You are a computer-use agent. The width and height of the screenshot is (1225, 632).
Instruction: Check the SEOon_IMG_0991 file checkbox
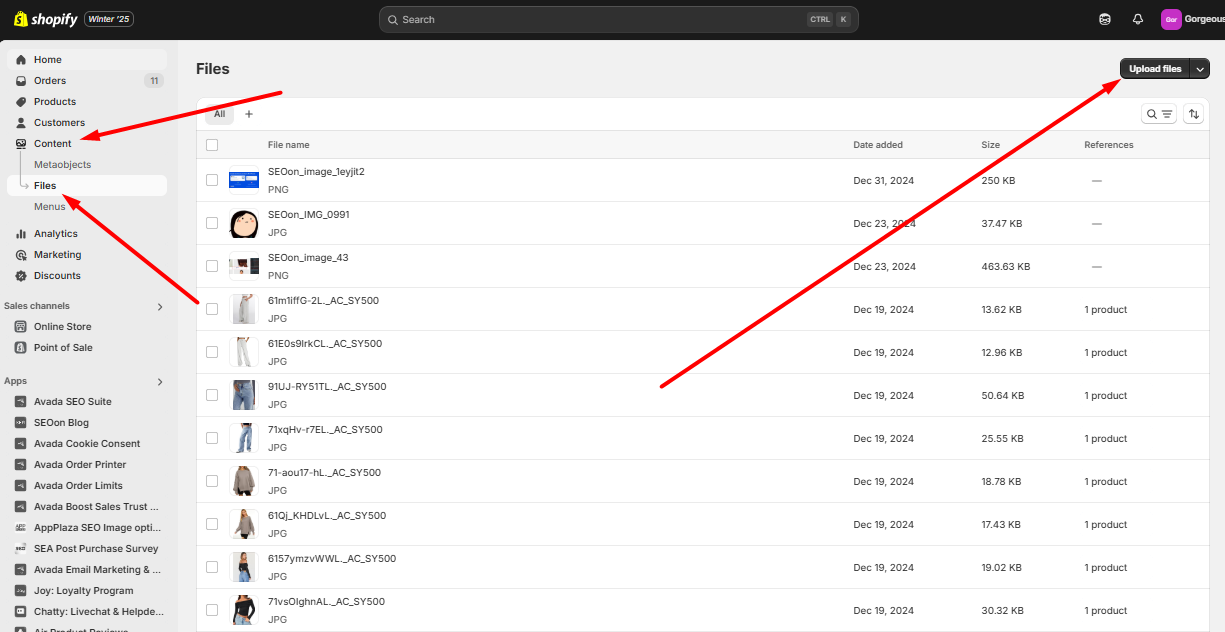coord(212,223)
